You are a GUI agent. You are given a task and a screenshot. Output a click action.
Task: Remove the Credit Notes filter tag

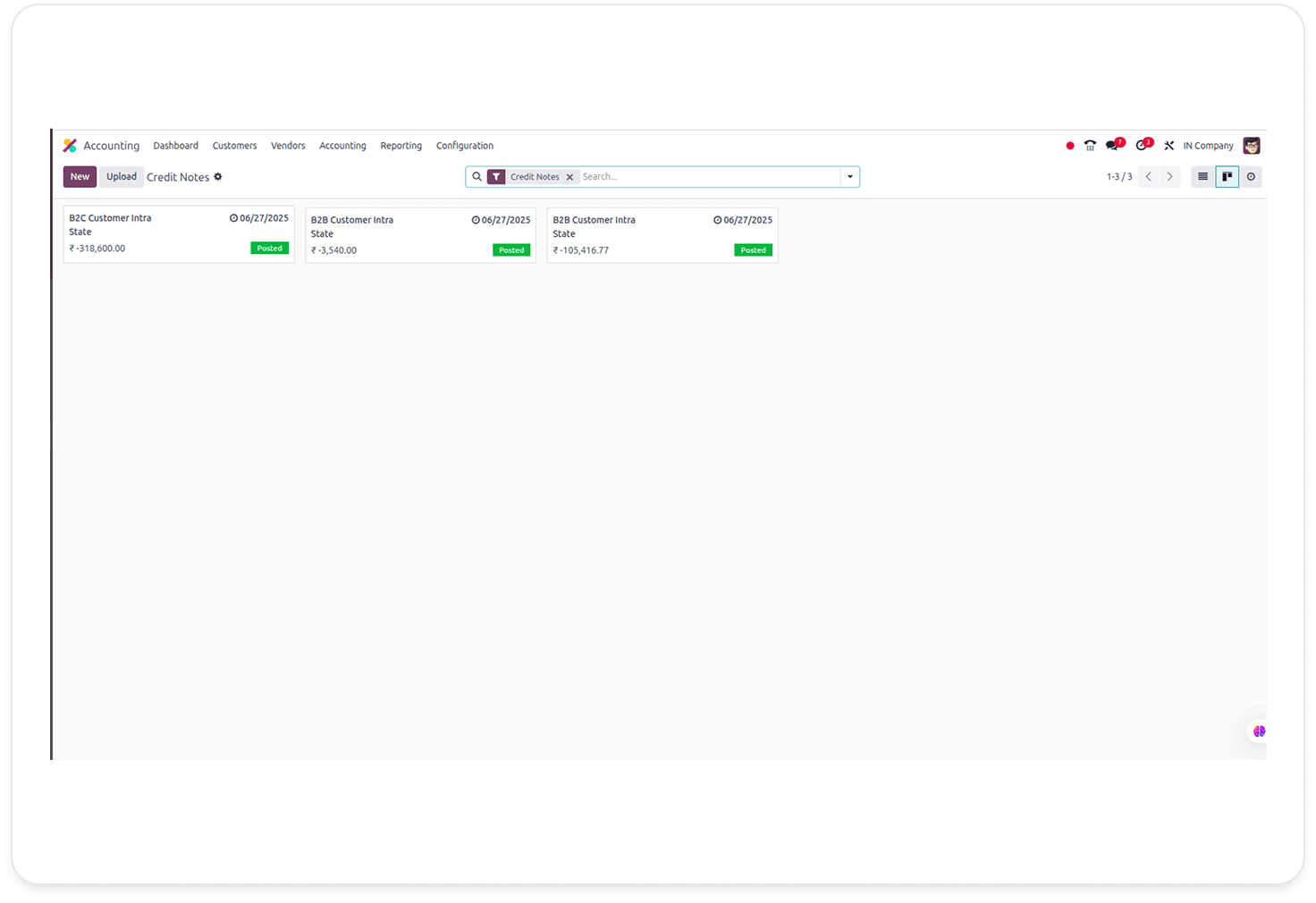[569, 177]
